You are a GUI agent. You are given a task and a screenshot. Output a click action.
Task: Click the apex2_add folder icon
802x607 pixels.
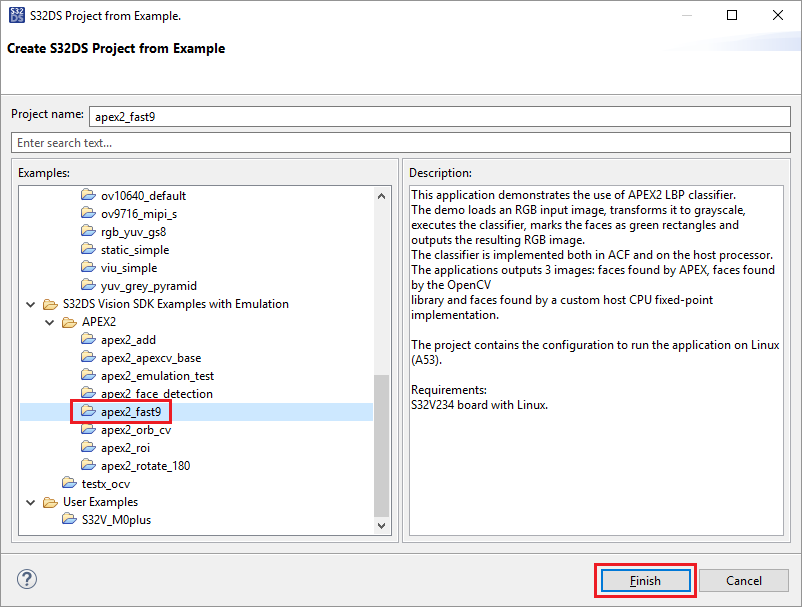88,339
